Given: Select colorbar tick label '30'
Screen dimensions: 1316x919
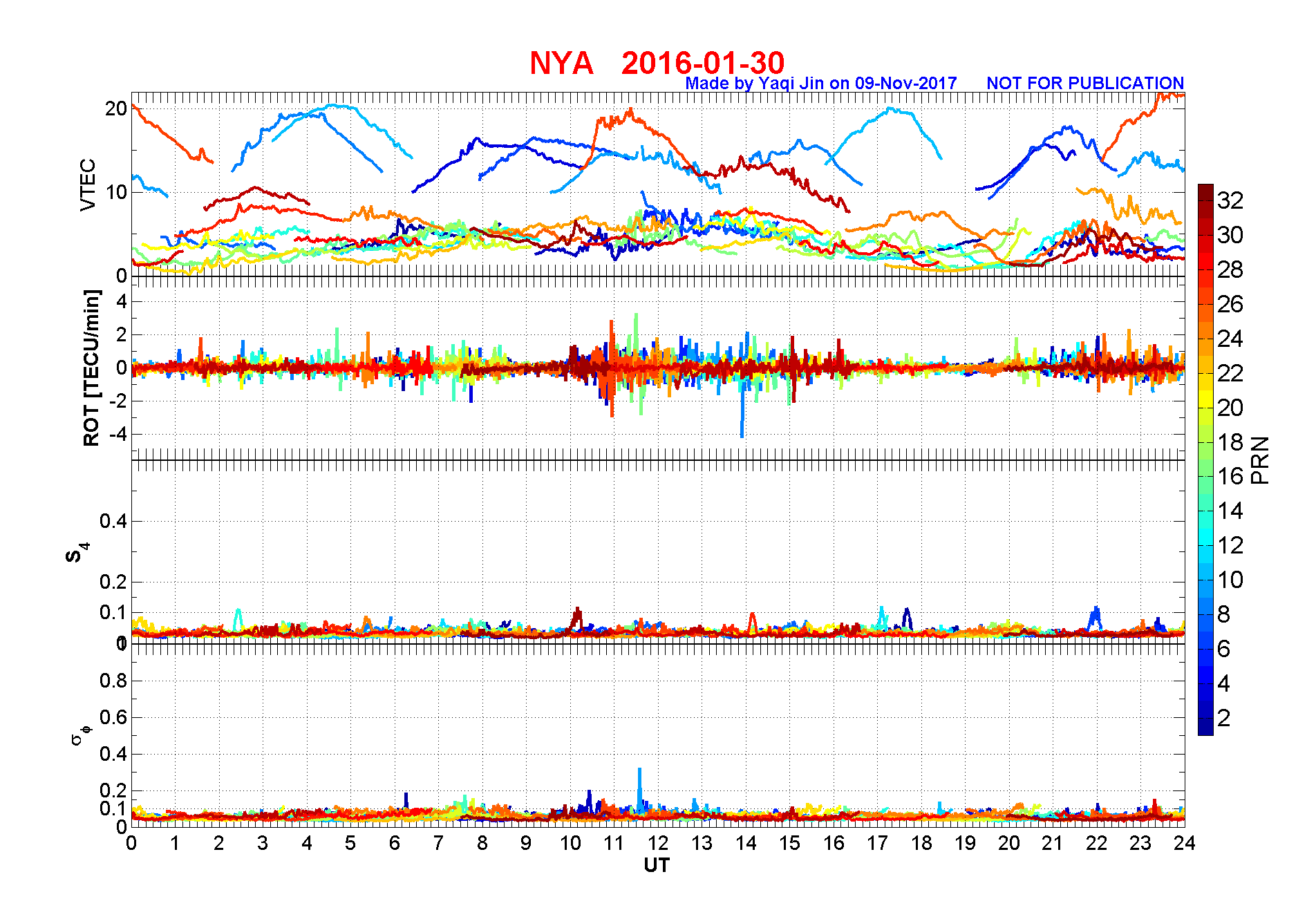Looking at the screenshot, I should [1230, 235].
